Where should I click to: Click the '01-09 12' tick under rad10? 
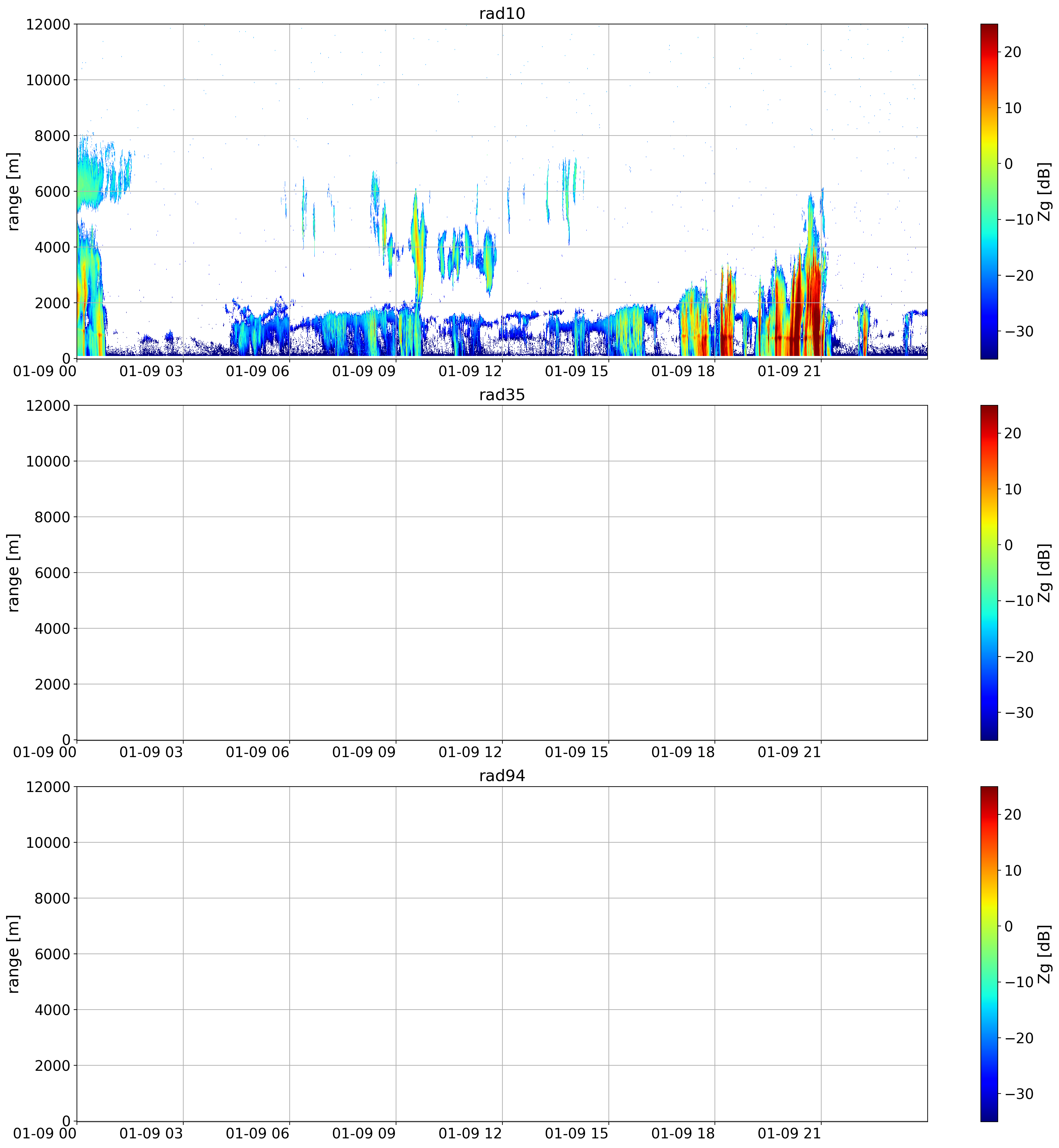[470, 371]
